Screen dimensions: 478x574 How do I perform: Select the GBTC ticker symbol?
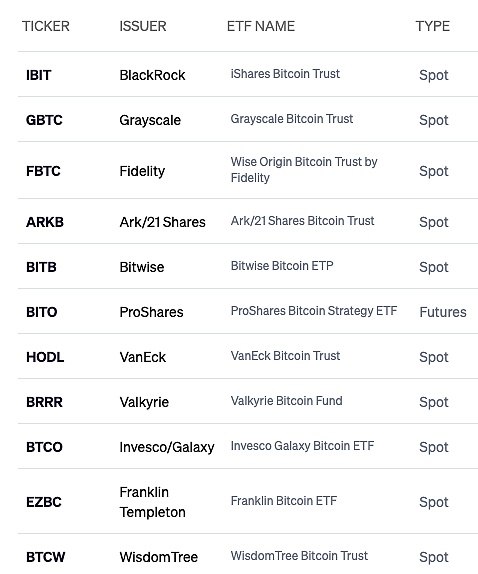coord(44,120)
